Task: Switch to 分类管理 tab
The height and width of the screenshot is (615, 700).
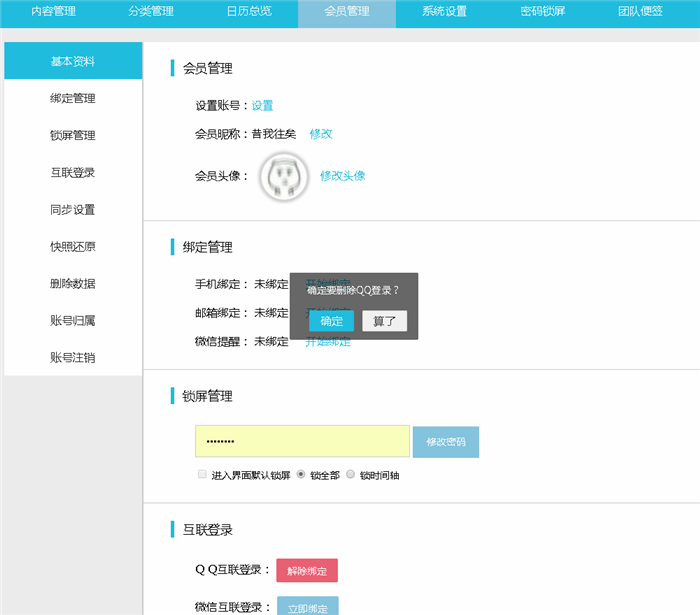Action: [x=151, y=12]
